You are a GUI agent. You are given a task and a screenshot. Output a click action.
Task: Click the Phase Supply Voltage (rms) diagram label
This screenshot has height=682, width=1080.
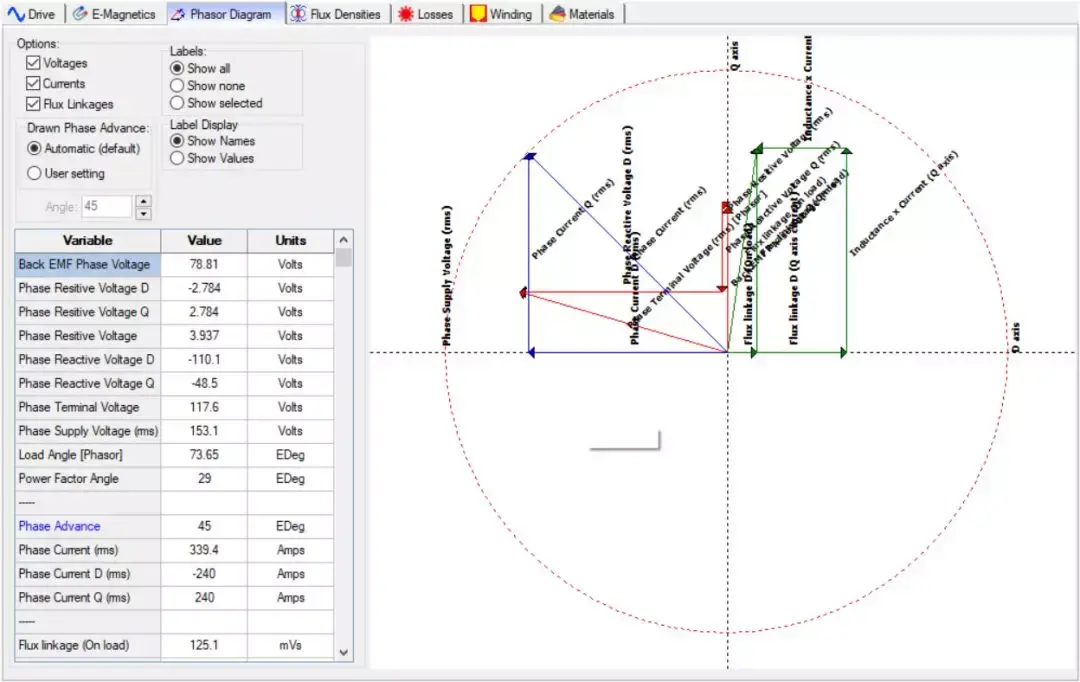point(447,276)
